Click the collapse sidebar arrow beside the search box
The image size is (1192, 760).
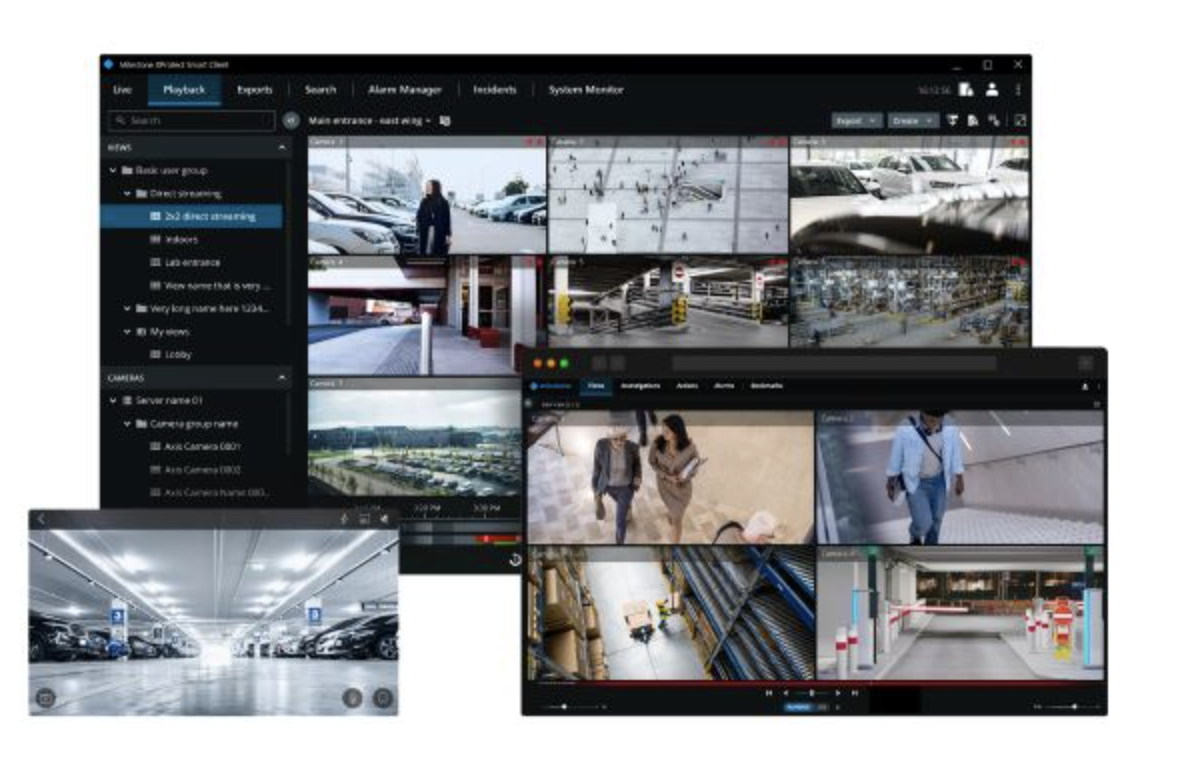tap(290, 120)
